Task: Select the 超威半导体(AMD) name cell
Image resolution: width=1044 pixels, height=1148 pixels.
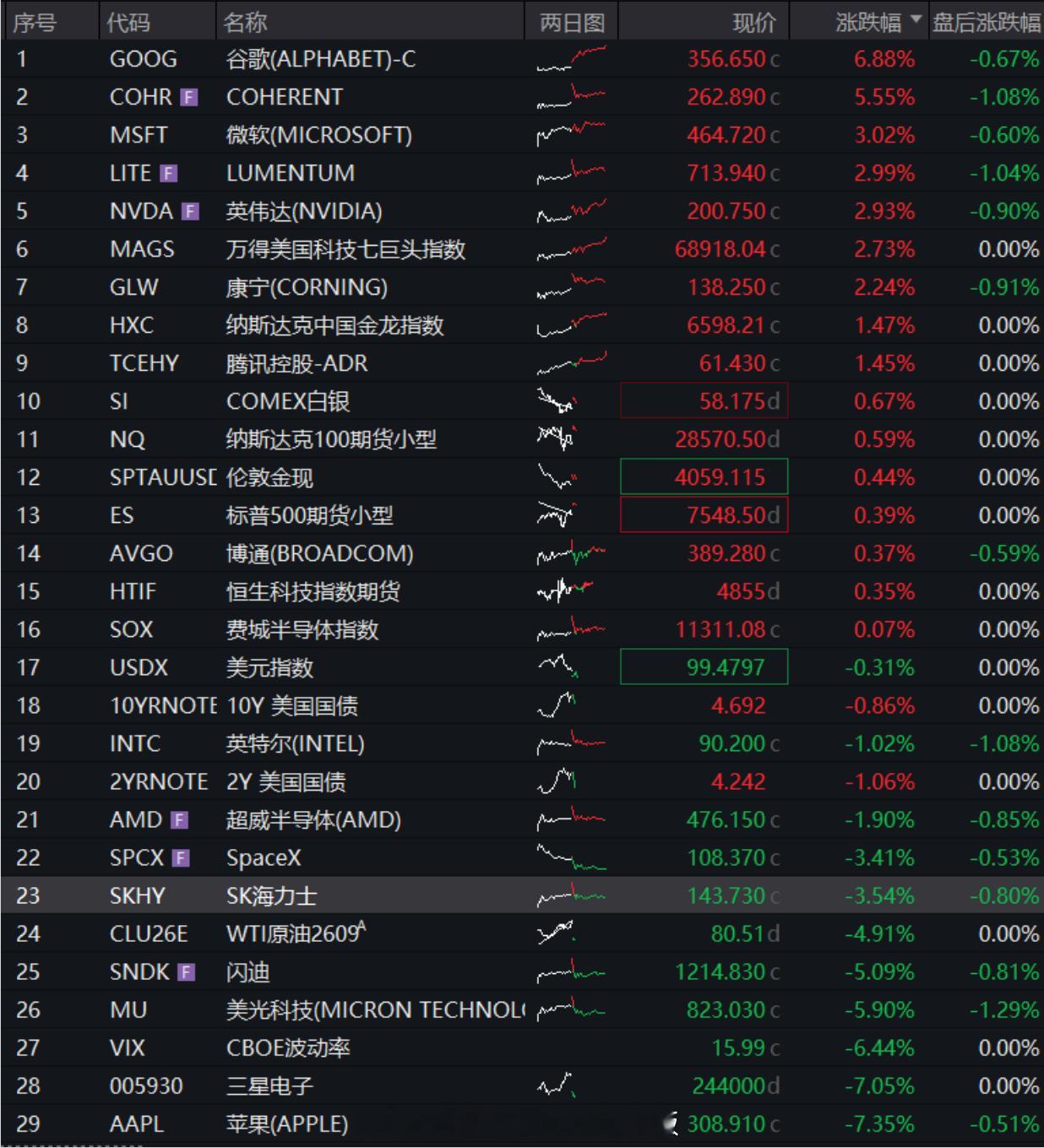Action: click(313, 819)
